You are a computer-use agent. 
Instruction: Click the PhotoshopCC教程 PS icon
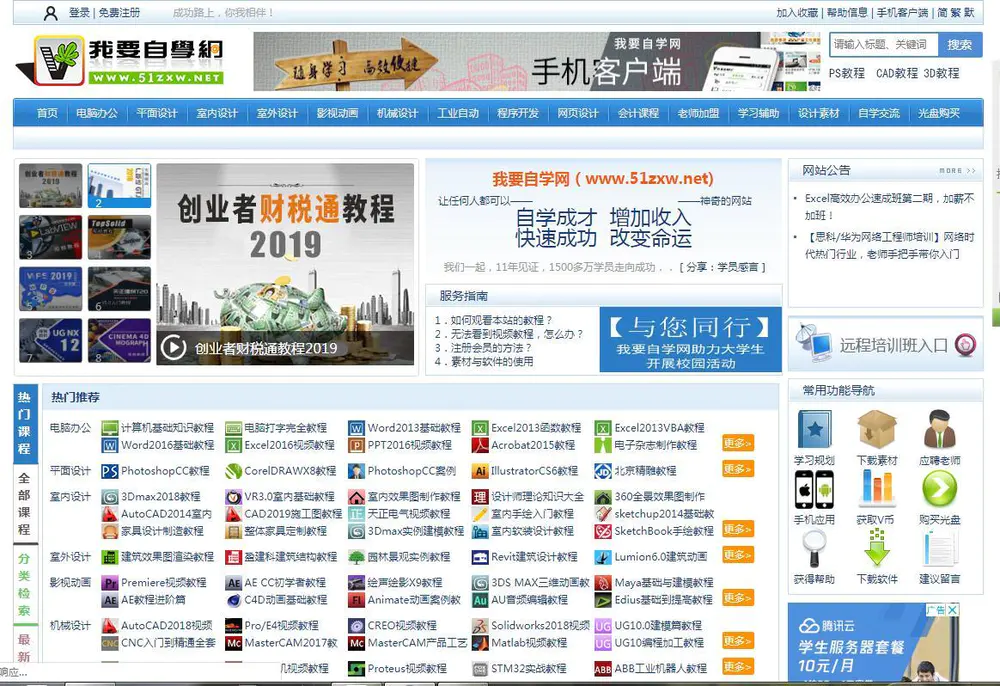point(110,471)
